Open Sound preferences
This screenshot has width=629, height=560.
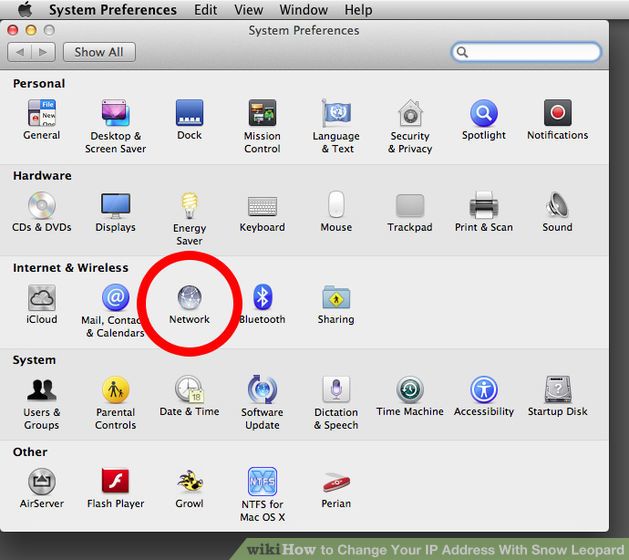[x=558, y=212]
